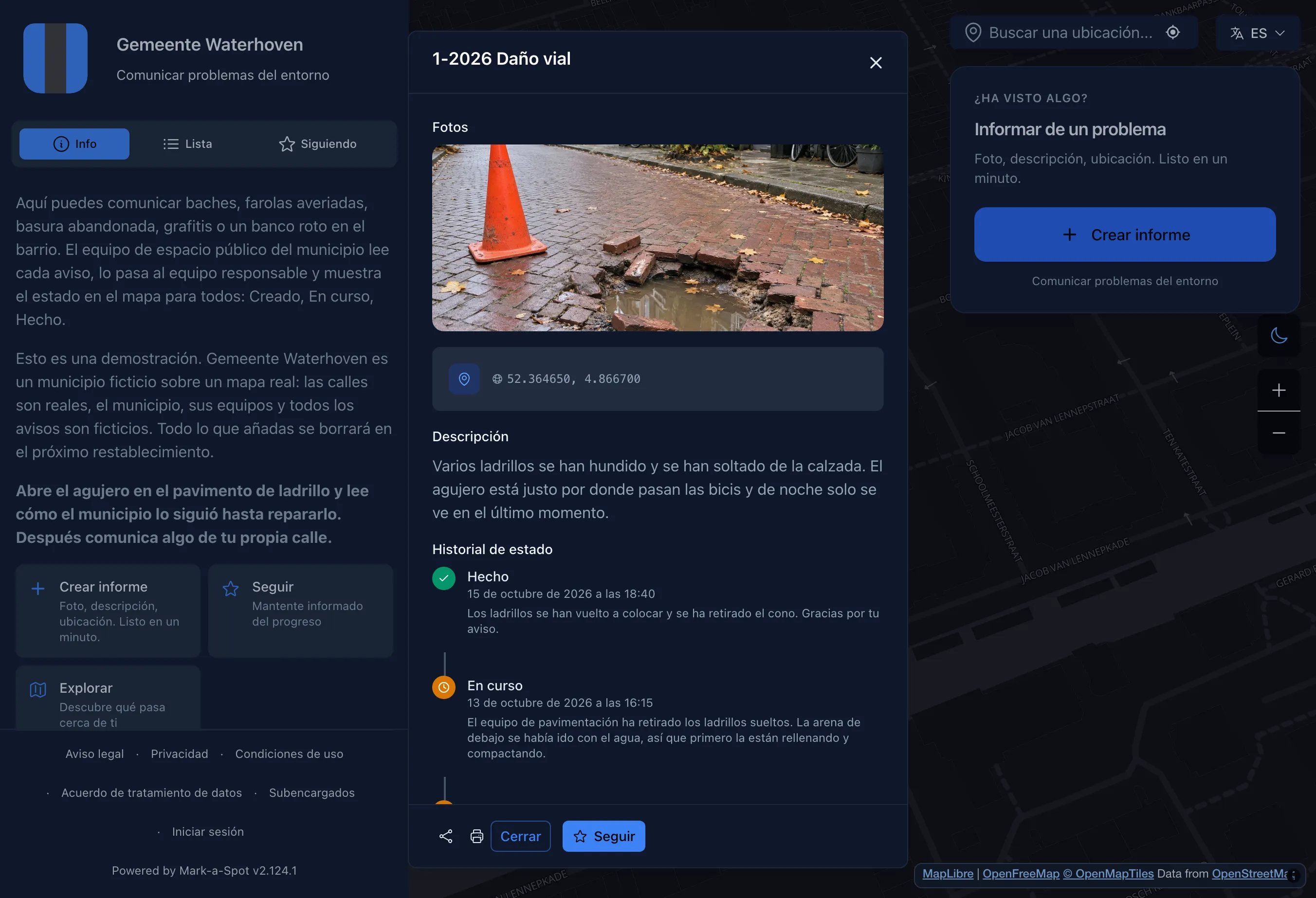Screen dimensions: 1316x898
Task: Open the OpenFreeMap attribution link
Action: pos(1021,874)
